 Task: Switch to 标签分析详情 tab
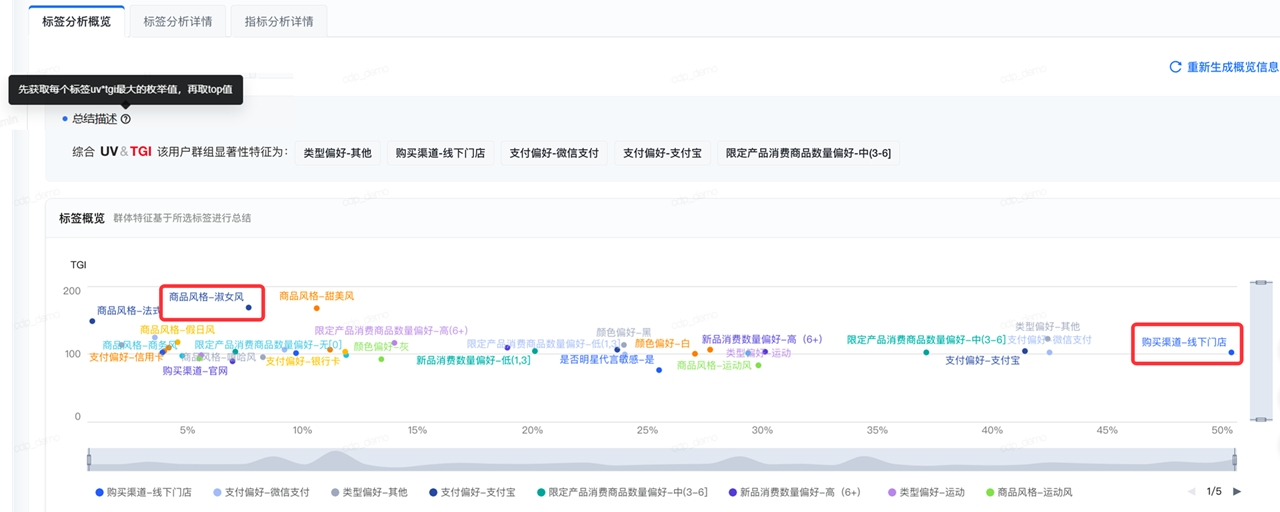[177, 21]
